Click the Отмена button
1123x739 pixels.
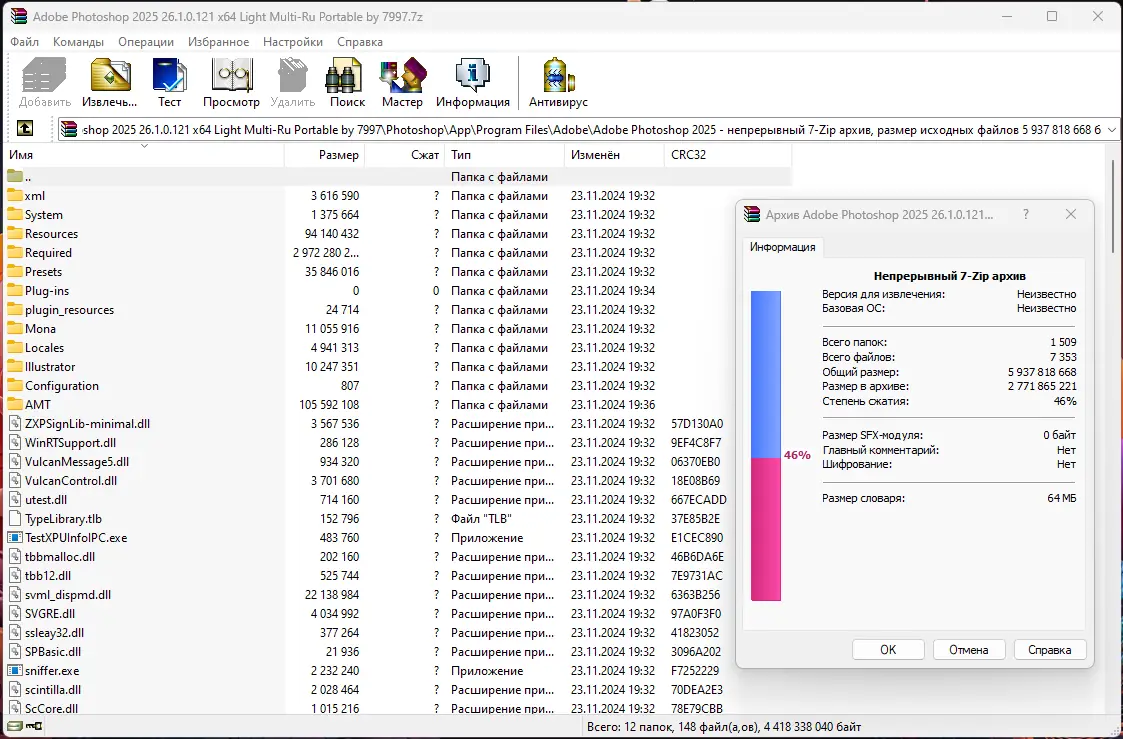click(969, 649)
